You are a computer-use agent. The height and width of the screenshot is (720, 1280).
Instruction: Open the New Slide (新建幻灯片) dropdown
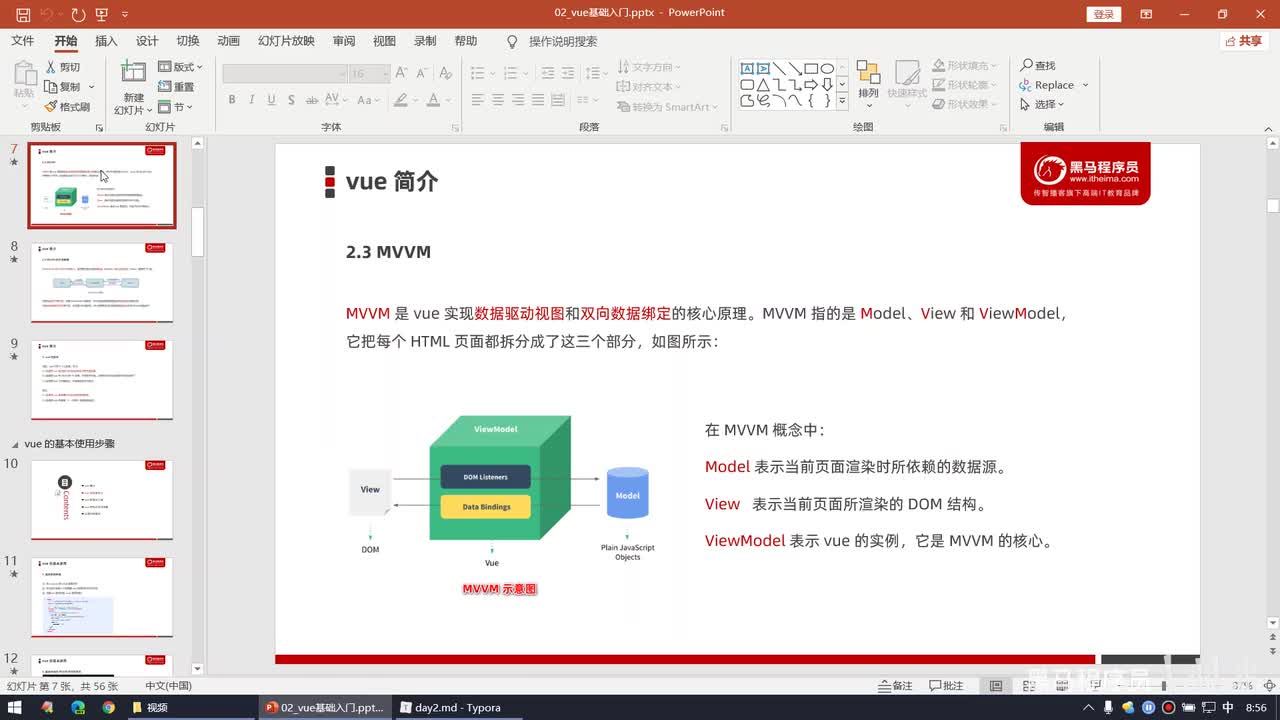click(x=133, y=104)
